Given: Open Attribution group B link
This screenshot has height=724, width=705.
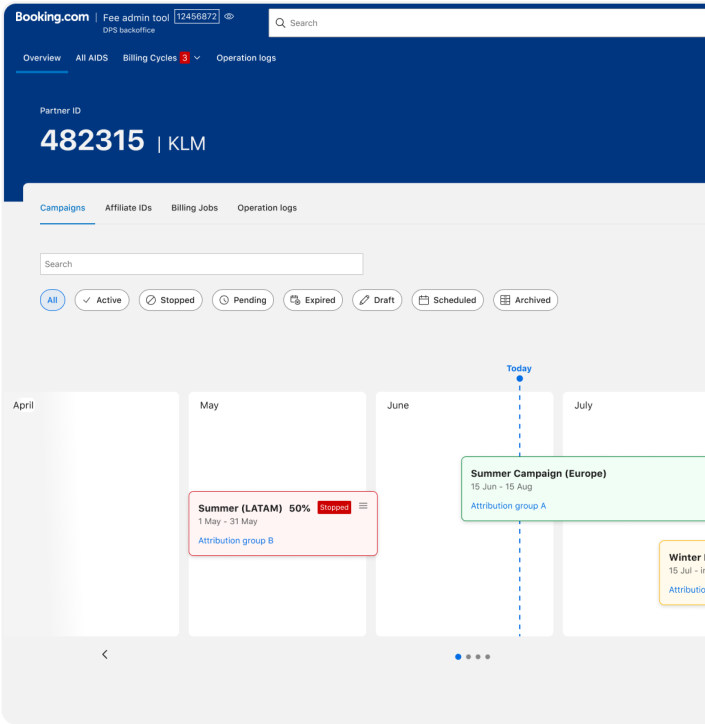Looking at the screenshot, I should (236, 541).
